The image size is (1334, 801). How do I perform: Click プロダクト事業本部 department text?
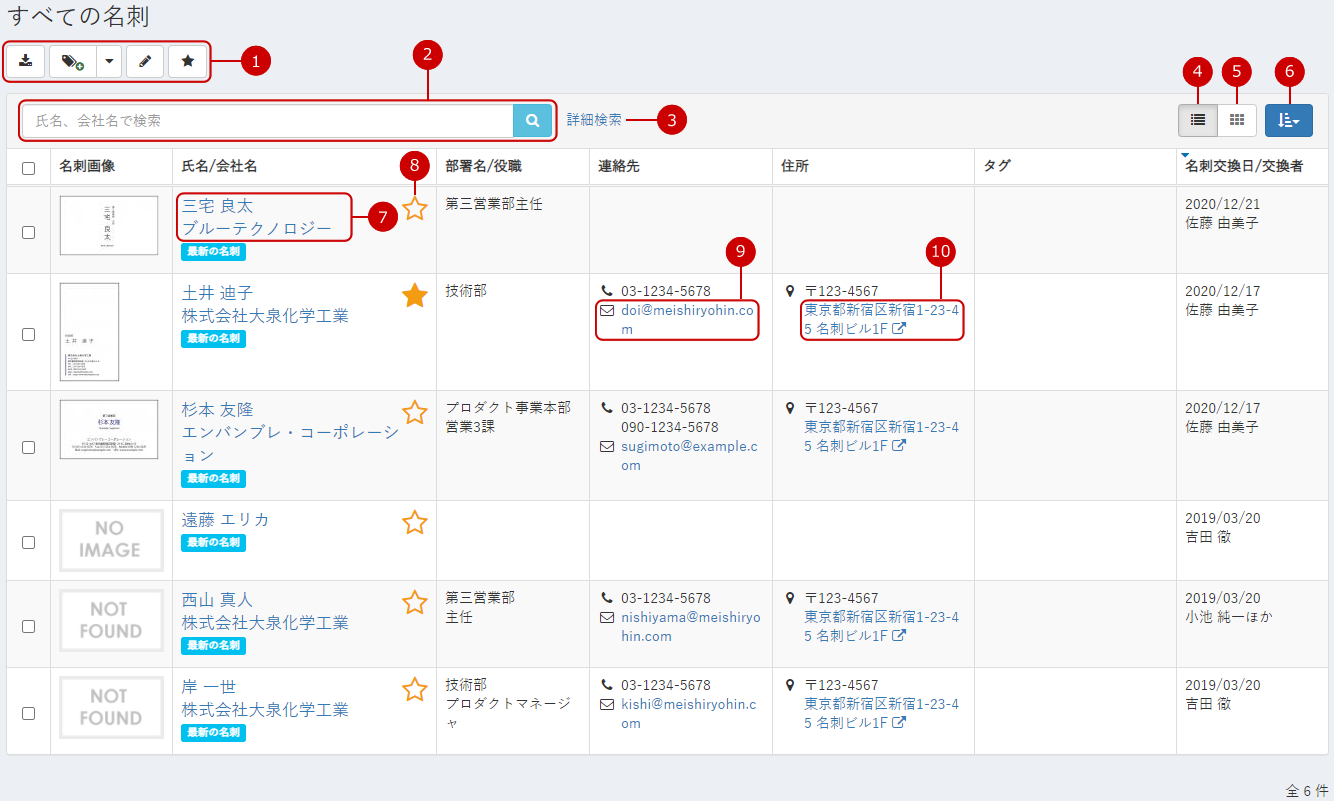508,408
